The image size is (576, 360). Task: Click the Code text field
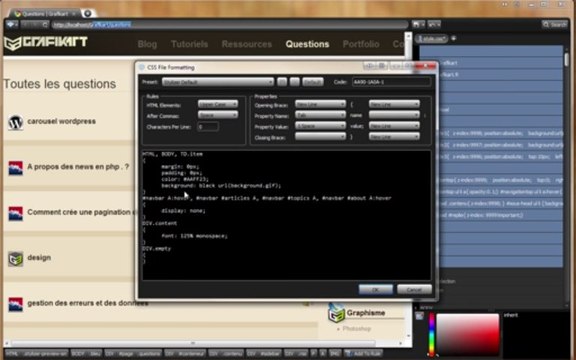point(391,82)
